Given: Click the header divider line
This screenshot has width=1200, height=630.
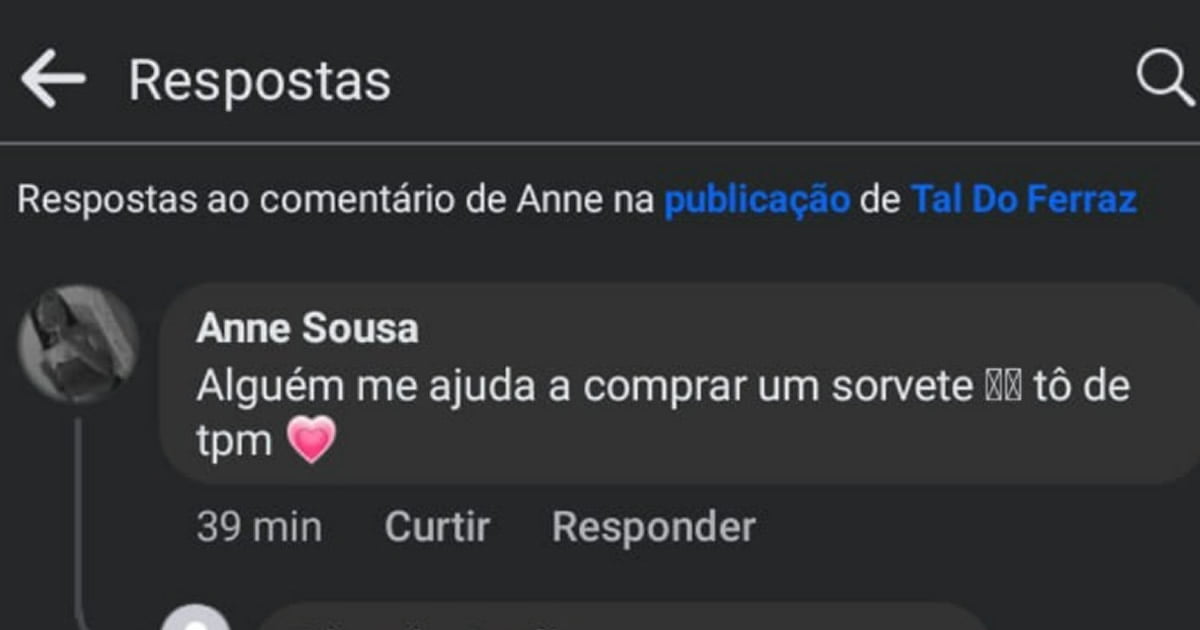Looking at the screenshot, I should pos(600,143).
